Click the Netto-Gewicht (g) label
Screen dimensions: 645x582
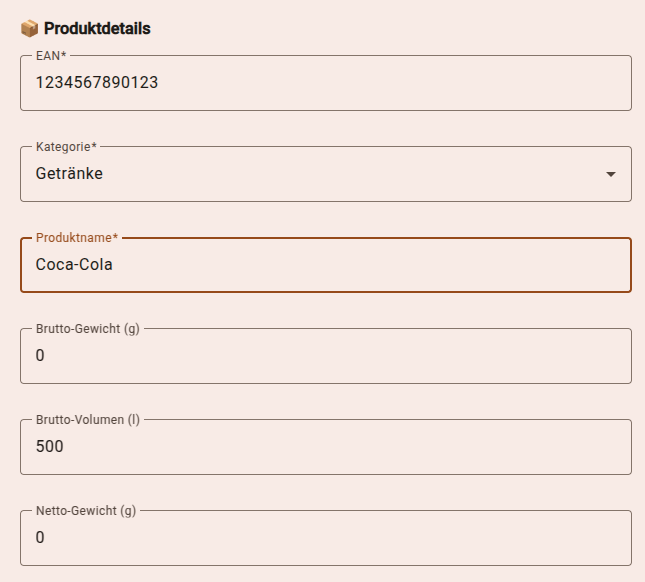(86, 511)
